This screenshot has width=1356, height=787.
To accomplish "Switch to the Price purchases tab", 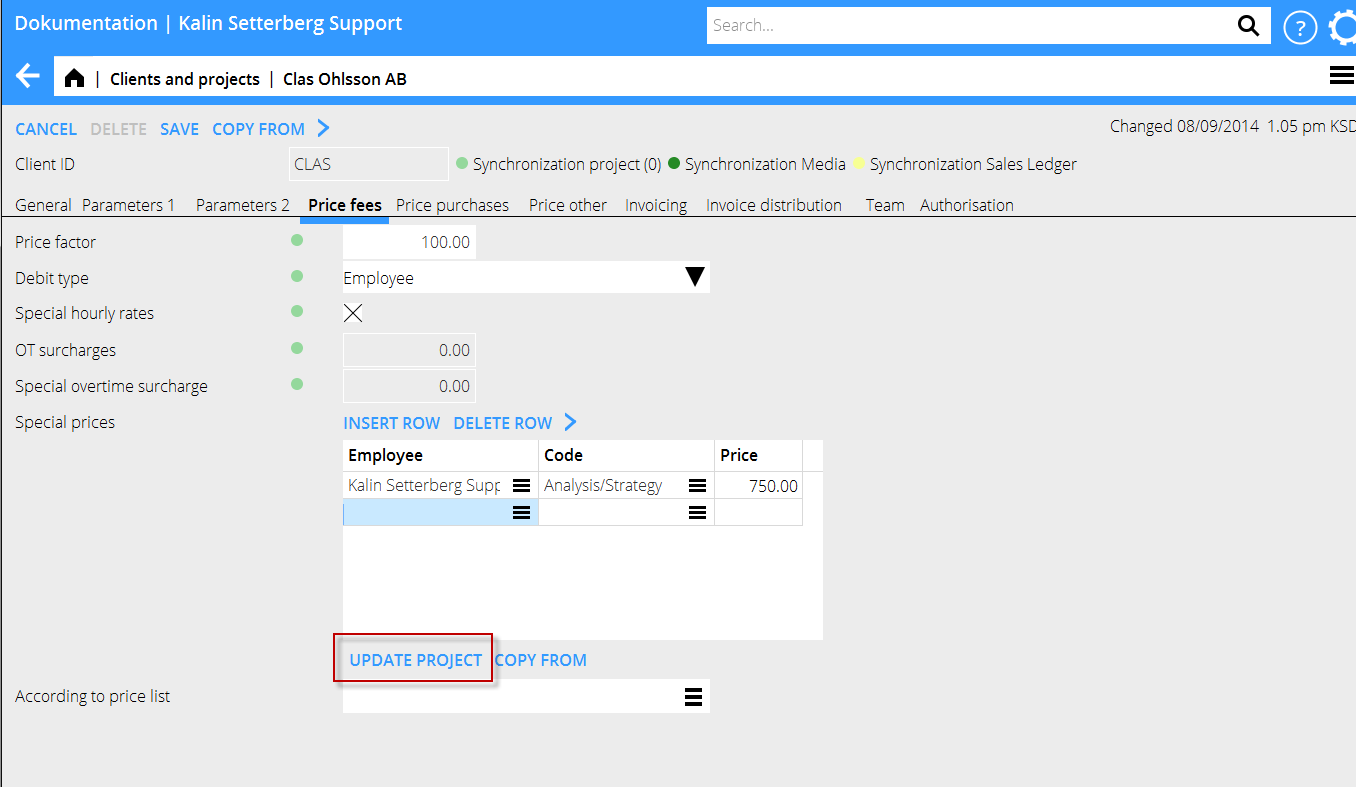I will point(452,205).
